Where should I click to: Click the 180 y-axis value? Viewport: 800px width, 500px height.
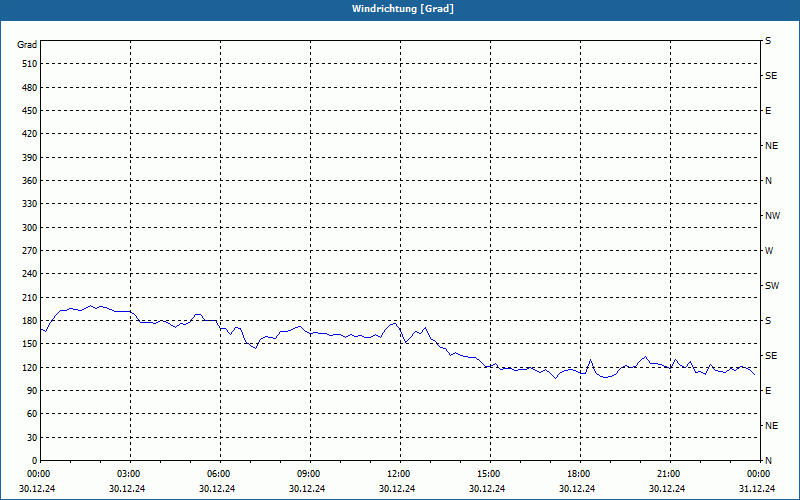click(30, 321)
